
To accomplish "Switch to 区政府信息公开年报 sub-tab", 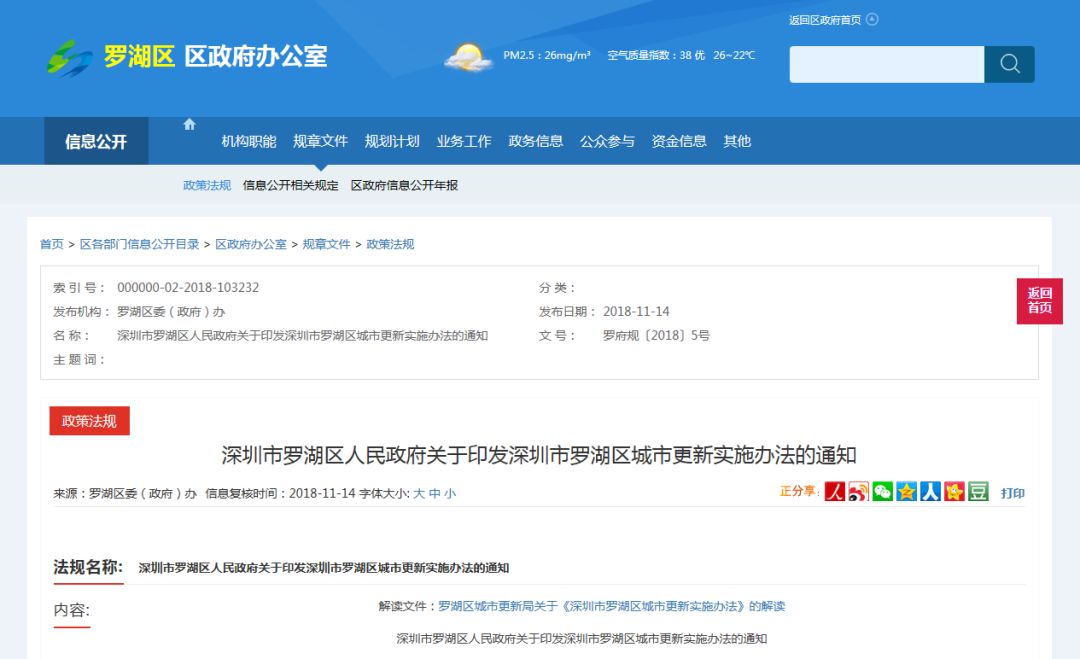I will [404, 185].
